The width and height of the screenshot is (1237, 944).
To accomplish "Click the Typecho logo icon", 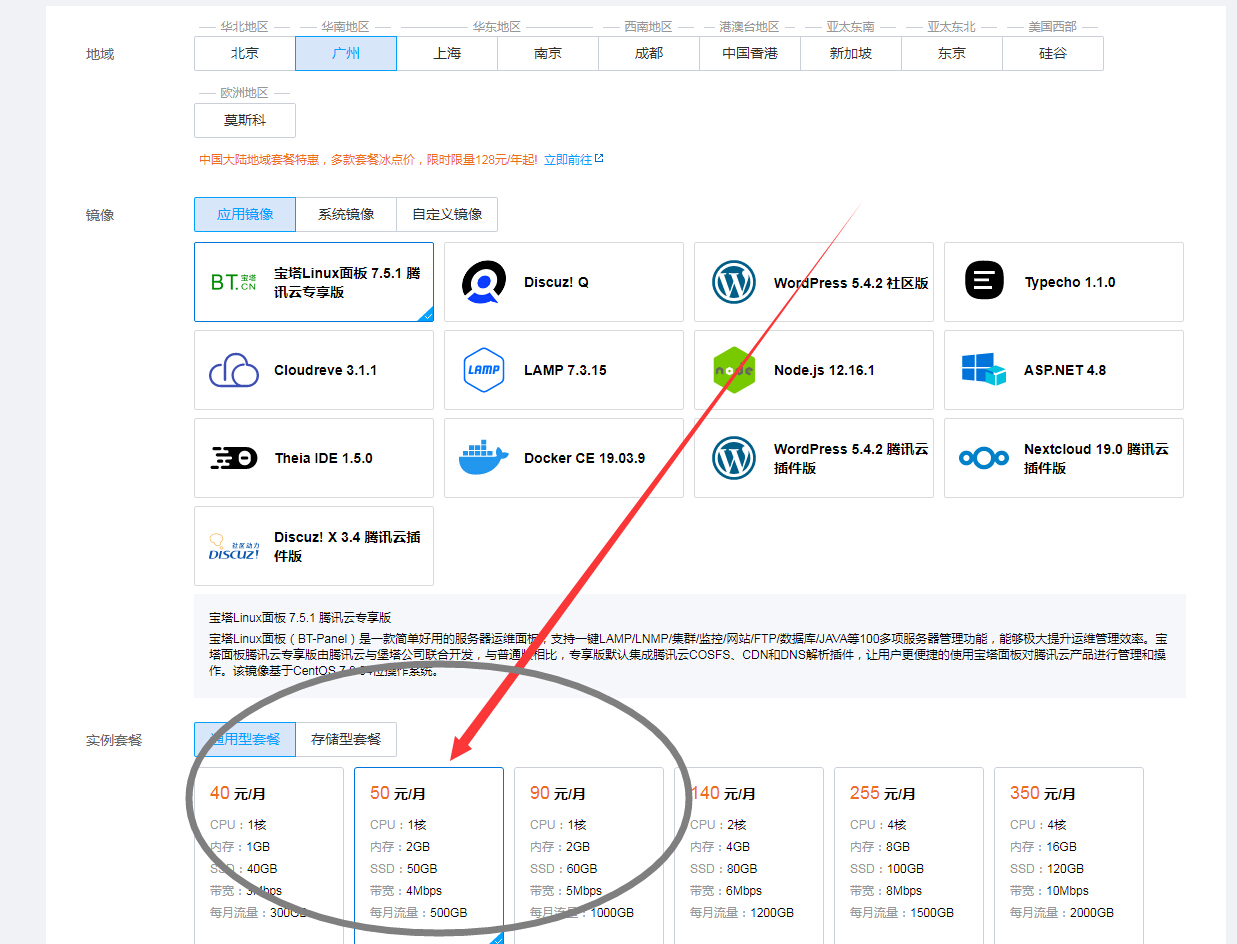I will pos(984,281).
